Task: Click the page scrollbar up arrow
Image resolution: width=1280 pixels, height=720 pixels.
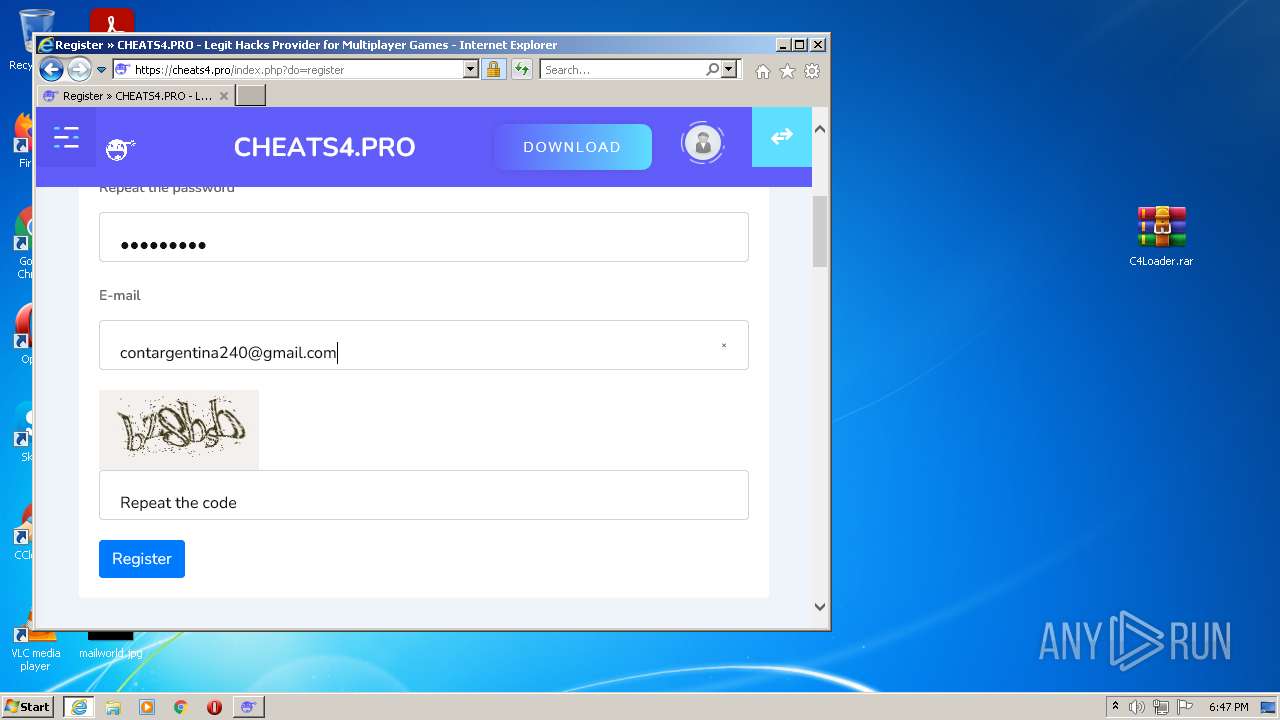Action: (x=820, y=129)
